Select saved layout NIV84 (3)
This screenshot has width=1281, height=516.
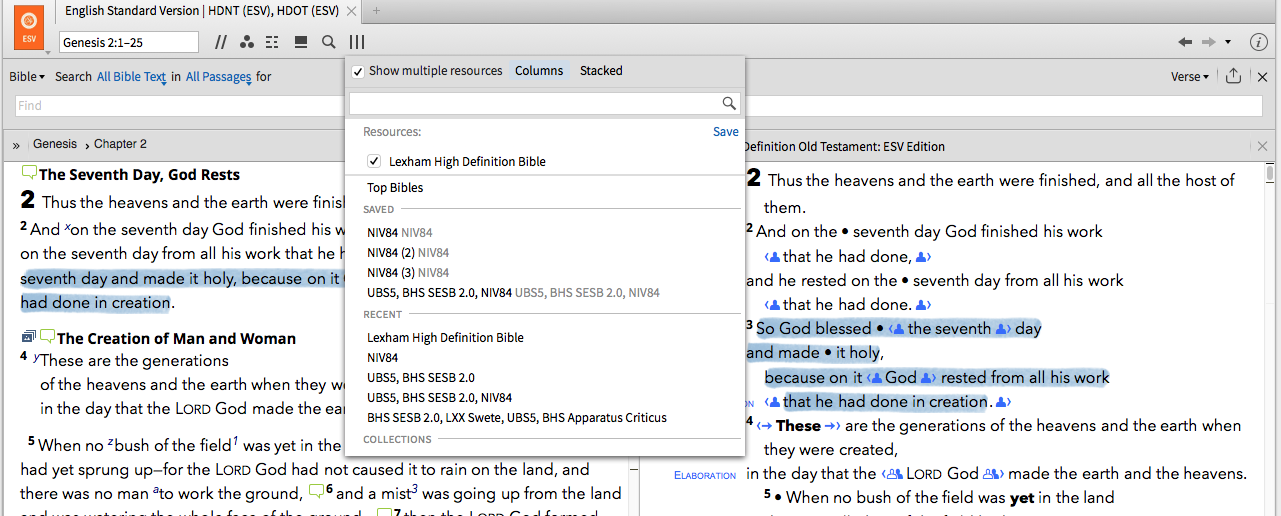point(408,272)
